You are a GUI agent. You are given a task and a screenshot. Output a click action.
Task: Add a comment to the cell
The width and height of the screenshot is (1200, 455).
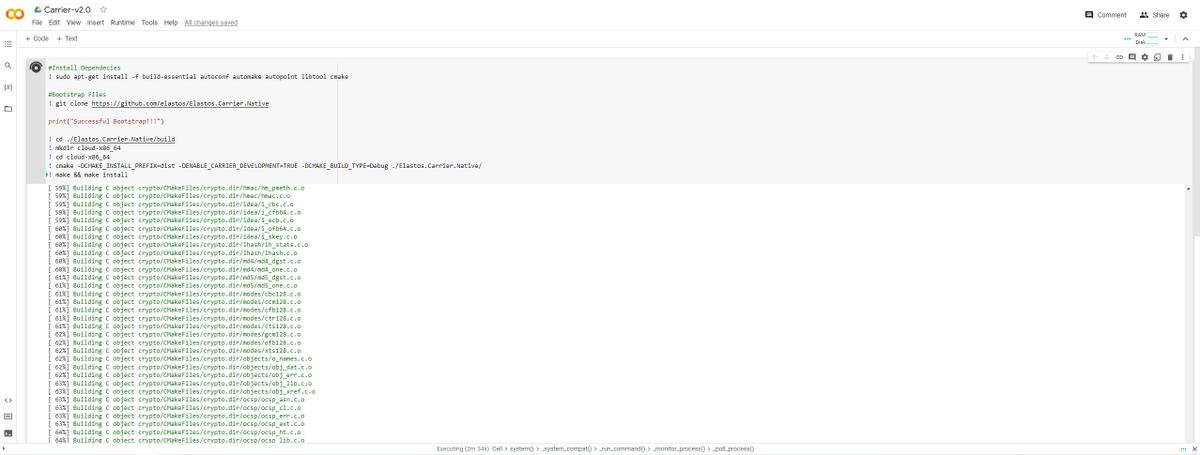pos(1132,57)
